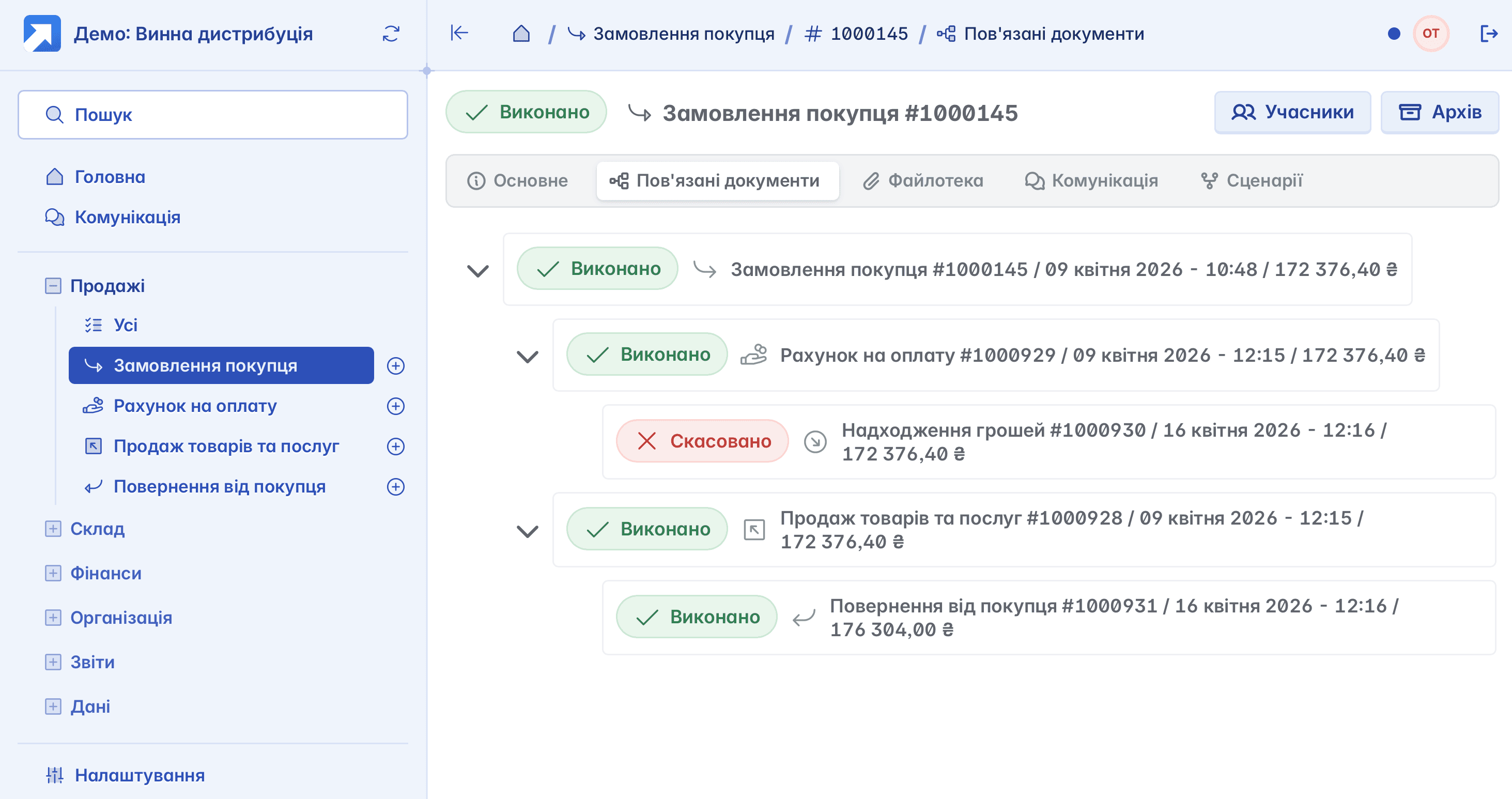Add new Замовлення покупця with plus icon
This screenshot has height=799, width=1512.
point(396,366)
